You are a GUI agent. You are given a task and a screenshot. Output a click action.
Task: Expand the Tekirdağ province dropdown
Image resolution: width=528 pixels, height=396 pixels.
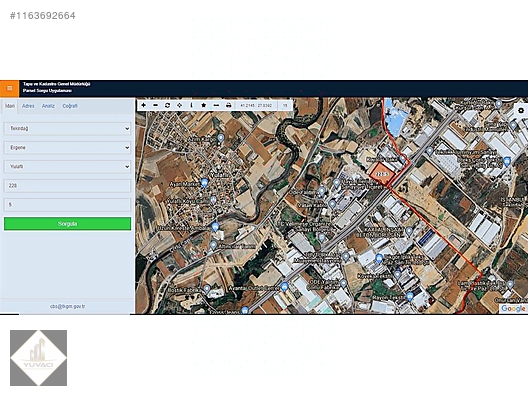[x=67, y=129]
